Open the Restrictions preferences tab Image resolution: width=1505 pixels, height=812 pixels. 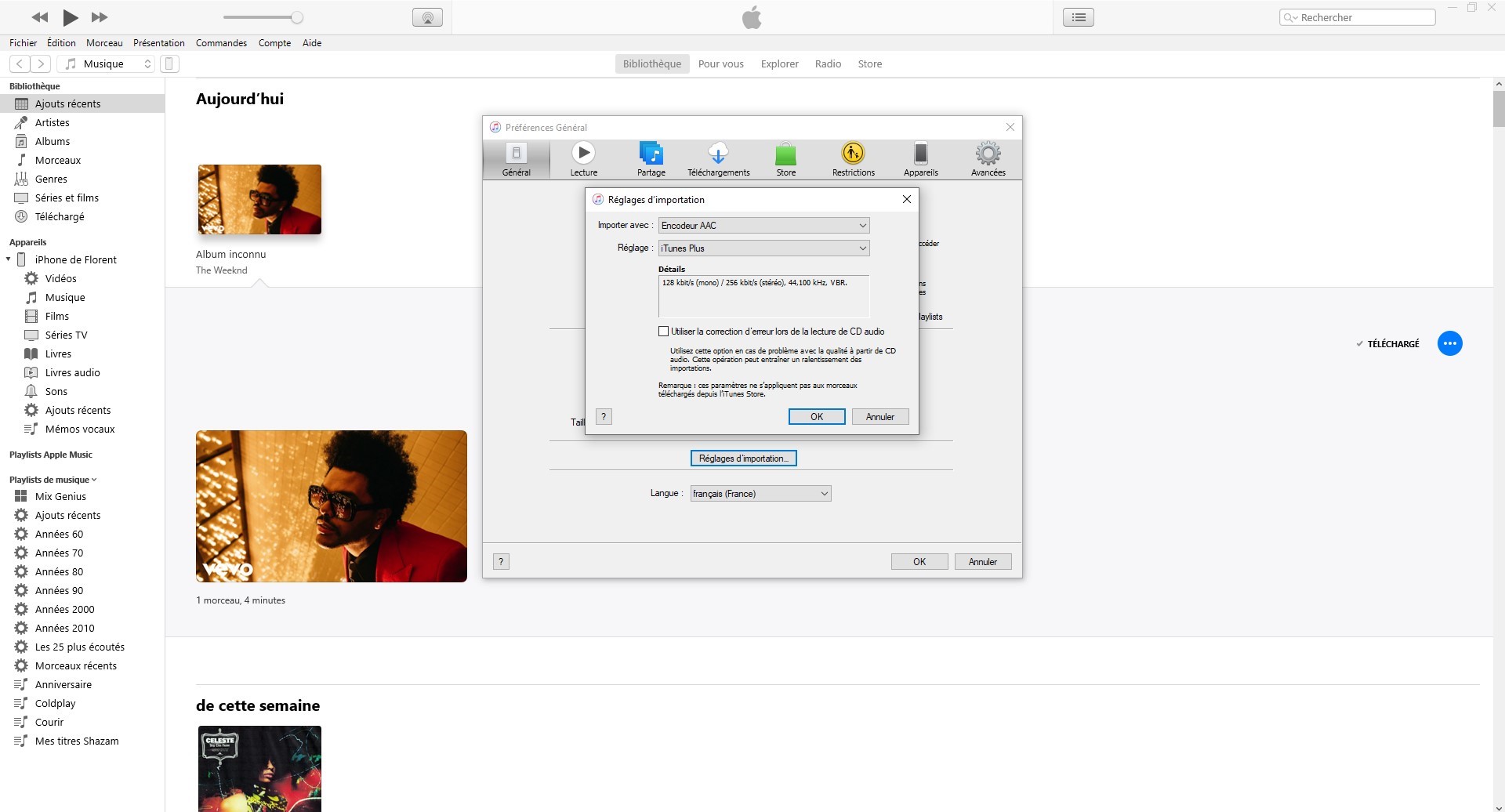(853, 159)
